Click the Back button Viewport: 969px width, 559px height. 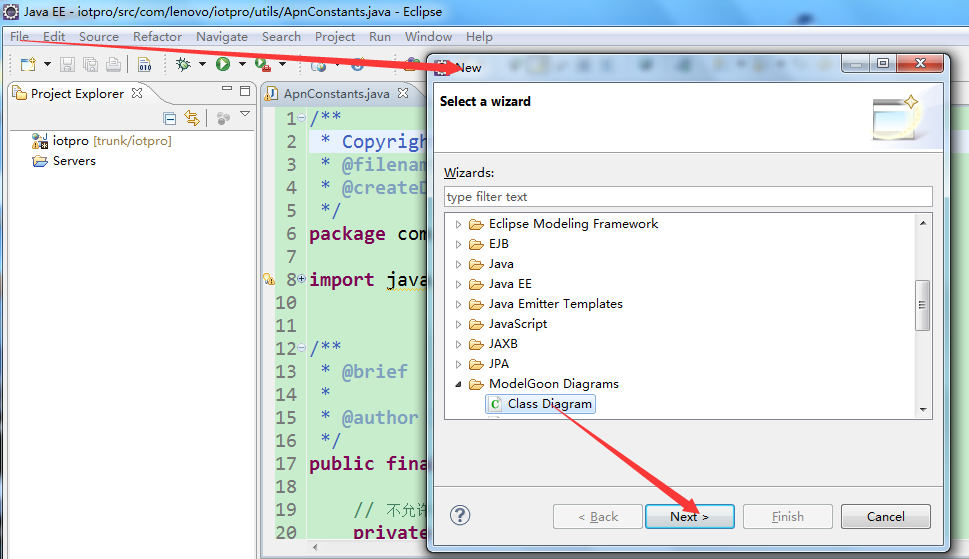click(598, 516)
